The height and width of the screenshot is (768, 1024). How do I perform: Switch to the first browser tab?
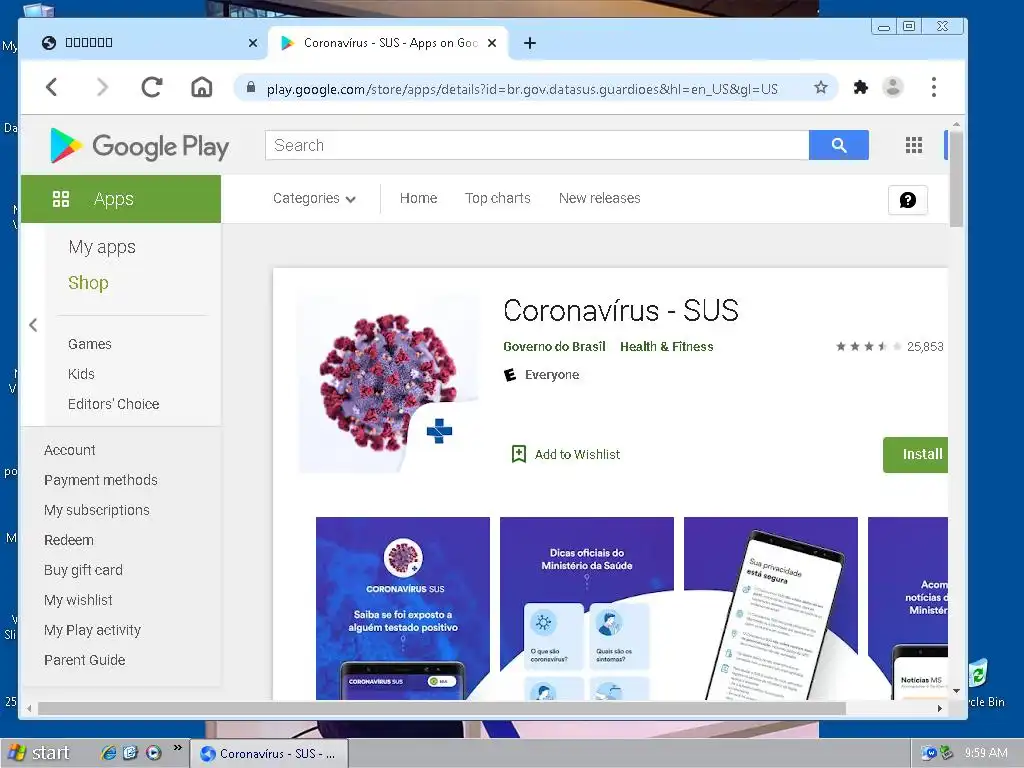tap(144, 43)
